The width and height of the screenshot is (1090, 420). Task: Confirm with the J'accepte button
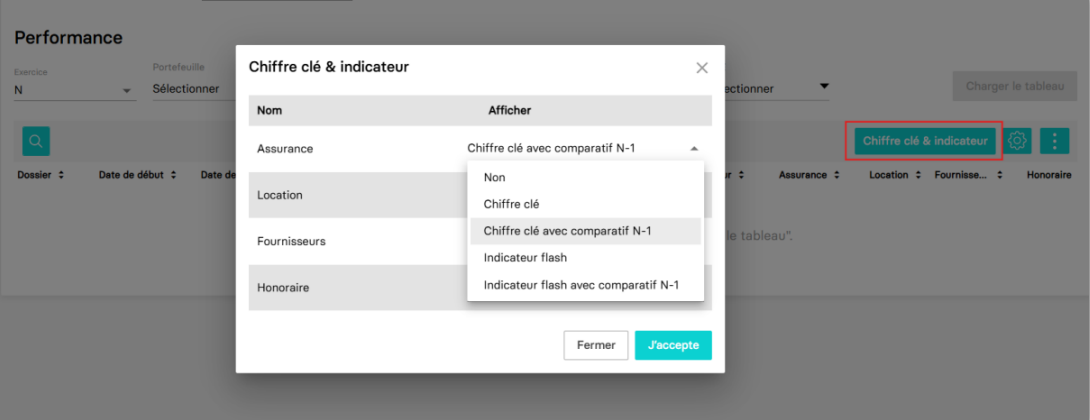click(673, 345)
